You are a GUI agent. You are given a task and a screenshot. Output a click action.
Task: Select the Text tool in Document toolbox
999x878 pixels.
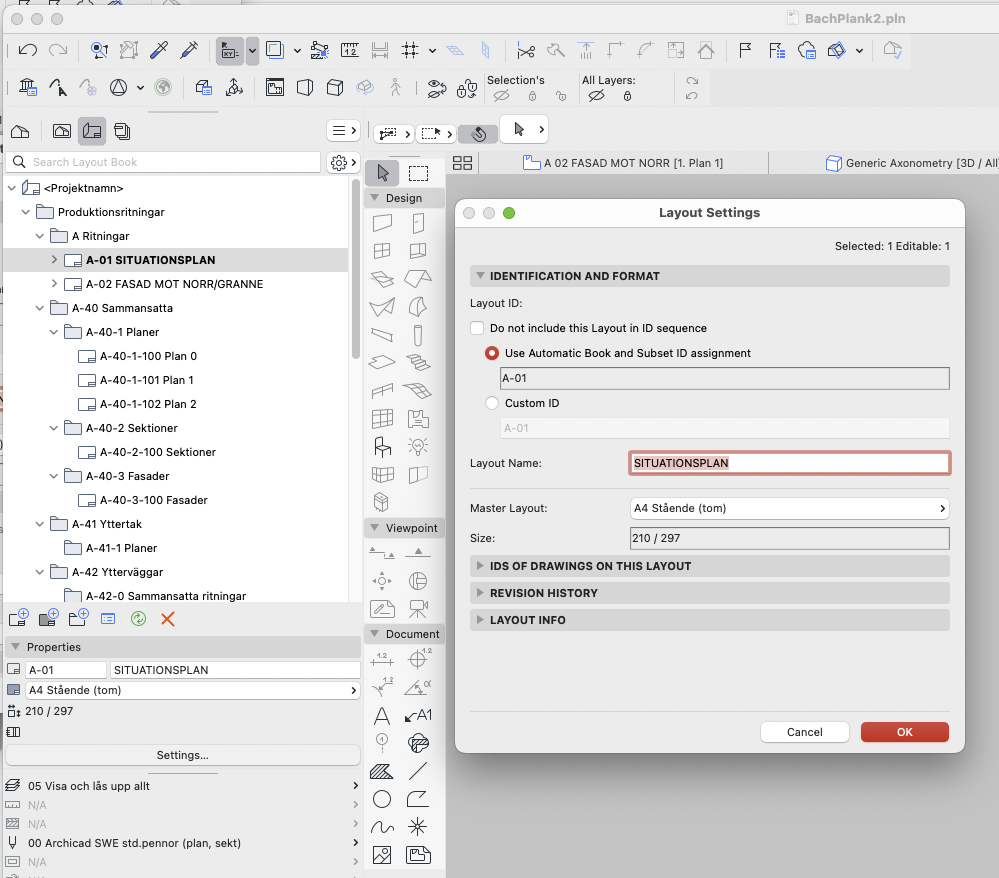point(382,716)
